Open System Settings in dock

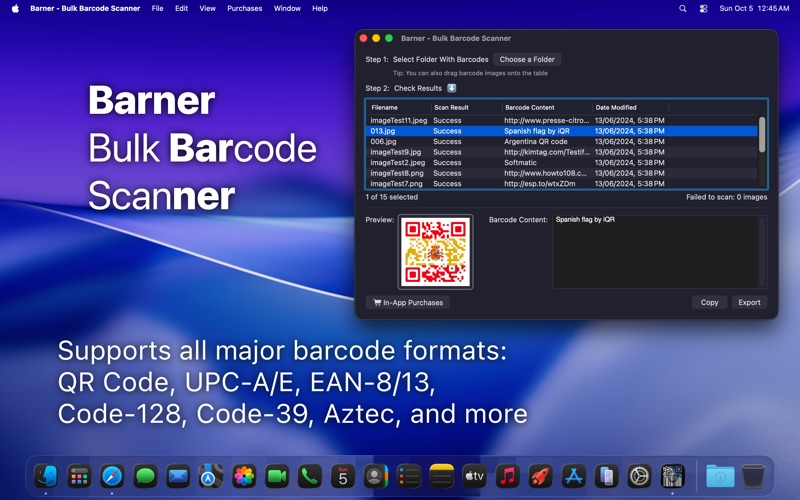click(x=639, y=477)
